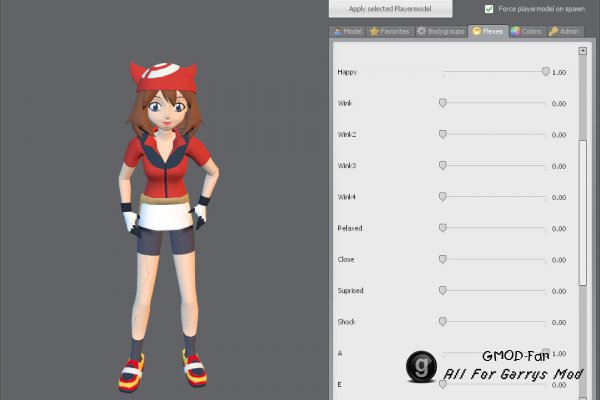
Task: Click the scrollbar up arrow
Action: [582, 51]
